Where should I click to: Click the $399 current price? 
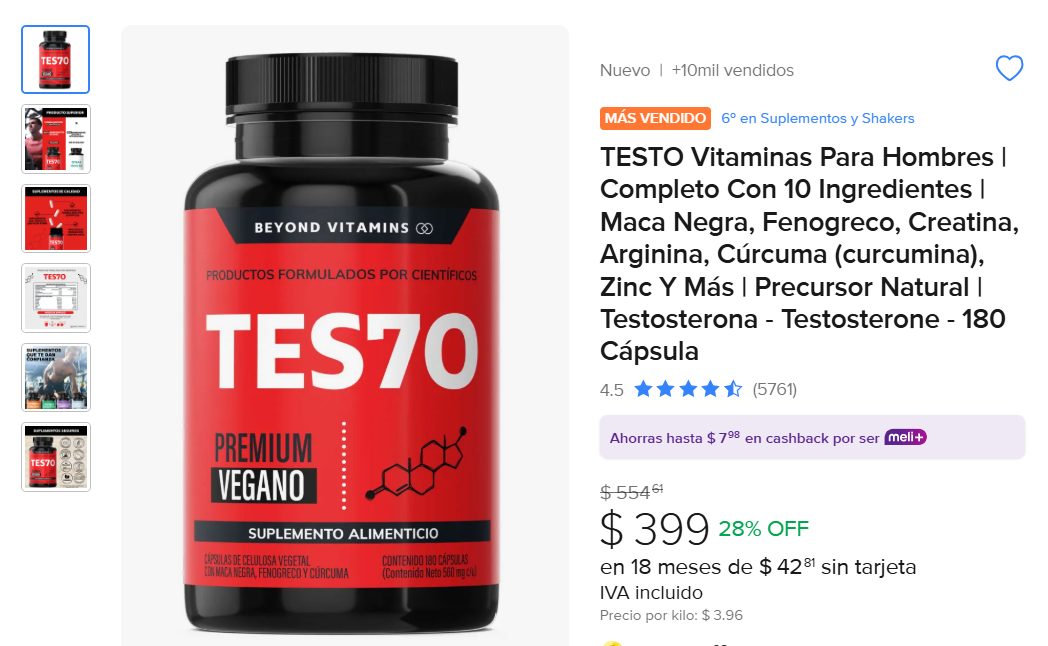[654, 529]
